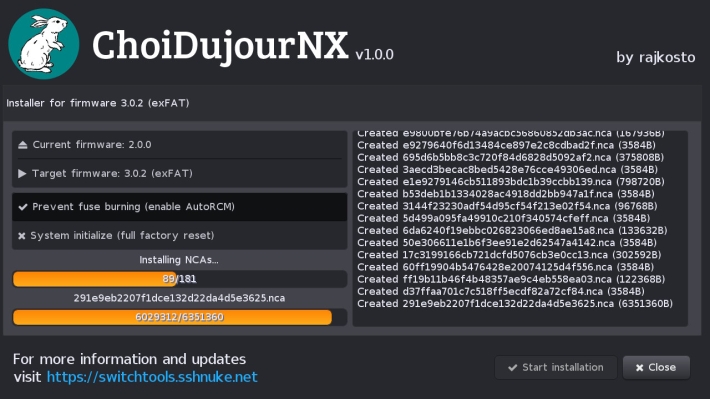Click the 6029312/6351360 file progress bar
The width and height of the screenshot is (710, 399).
point(180,317)
